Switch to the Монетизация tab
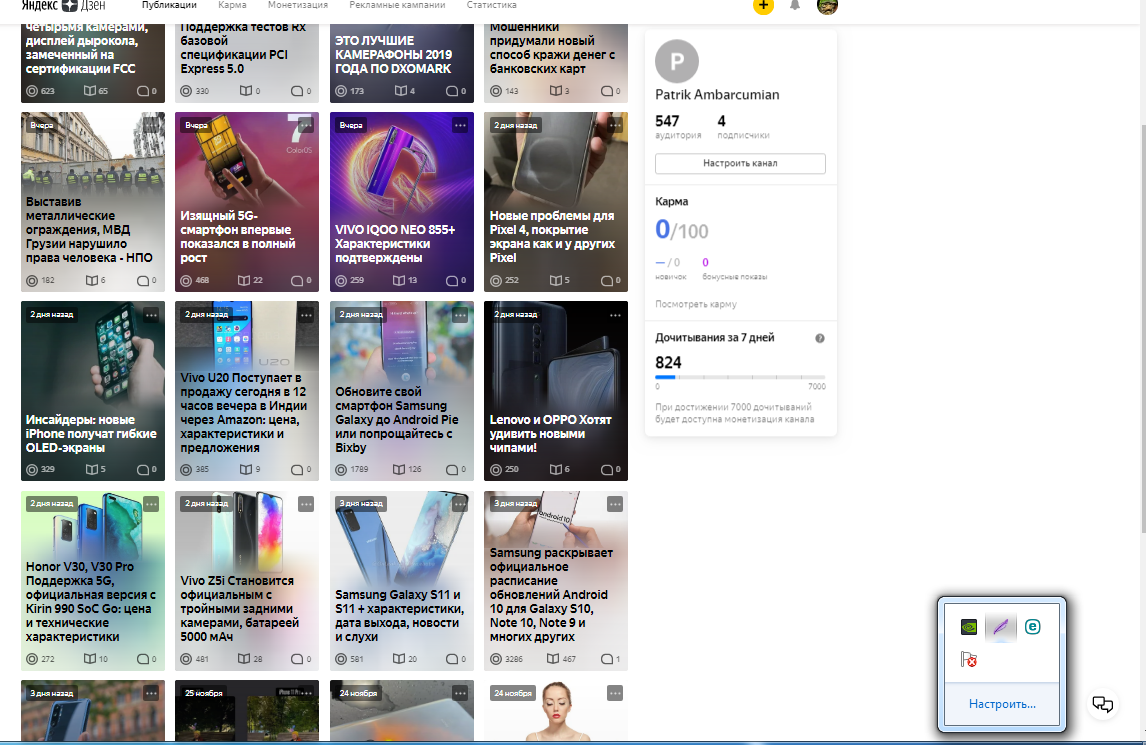The width and height of the screenshot is (1146, 745). tap(298, 5)
